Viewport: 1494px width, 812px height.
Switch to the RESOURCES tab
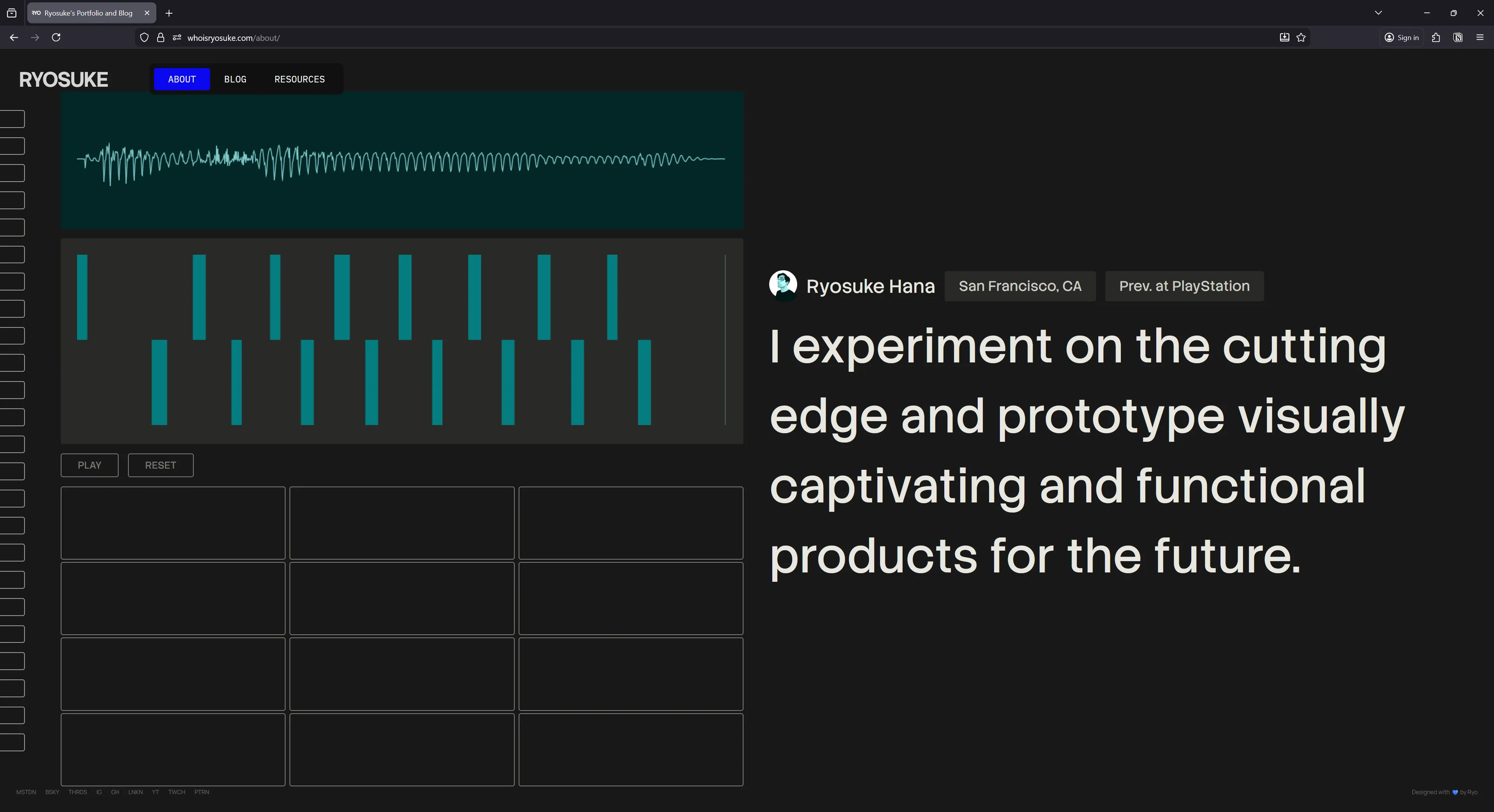click(299, 79)
